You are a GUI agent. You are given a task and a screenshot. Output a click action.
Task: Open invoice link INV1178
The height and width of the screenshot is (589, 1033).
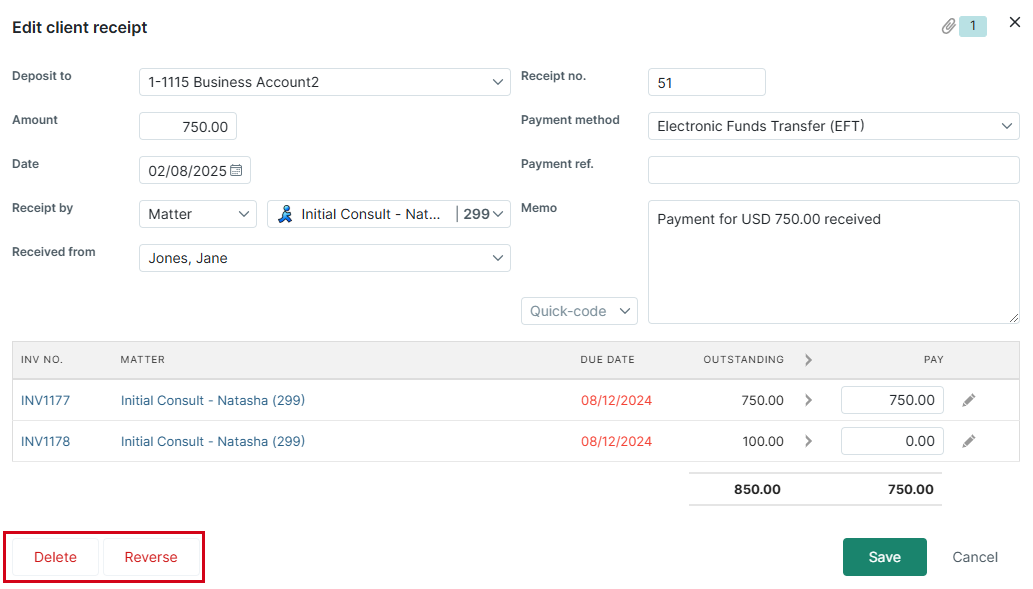(x=45, y=441)
